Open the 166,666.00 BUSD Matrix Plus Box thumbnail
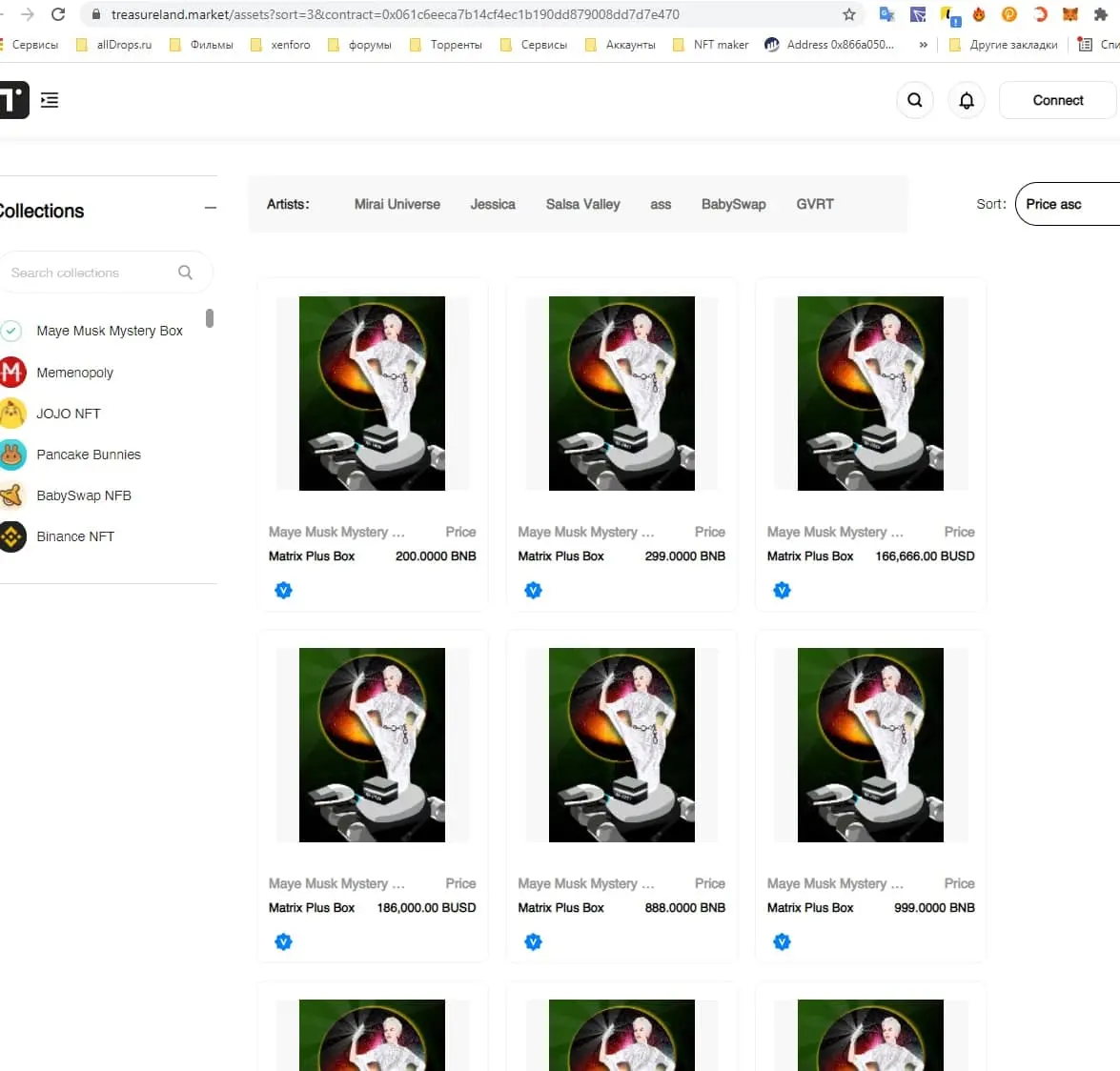Image resolution: width=1120 pixels, height=1071 pixels. [870, 394]
